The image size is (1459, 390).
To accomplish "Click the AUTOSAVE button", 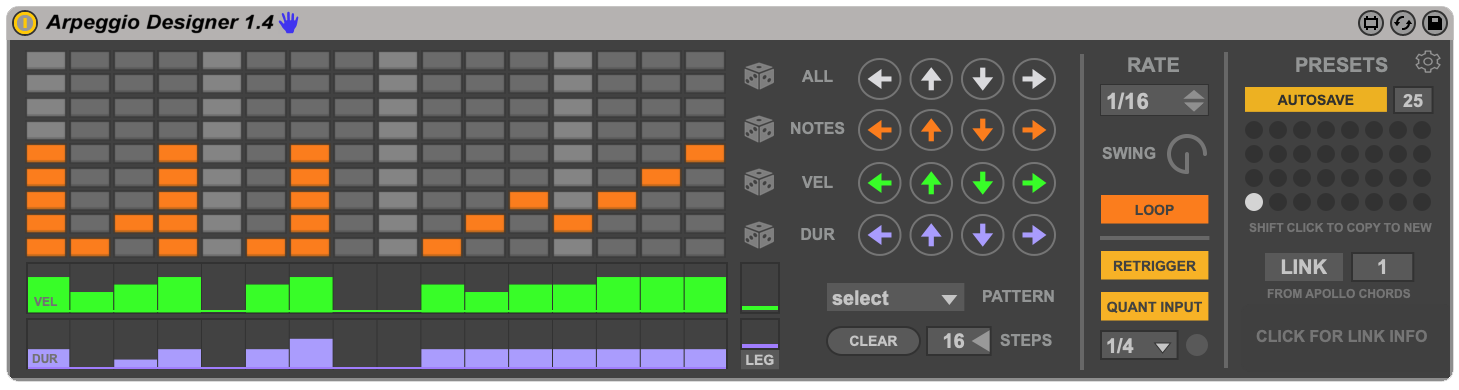I will point(1316,100).
